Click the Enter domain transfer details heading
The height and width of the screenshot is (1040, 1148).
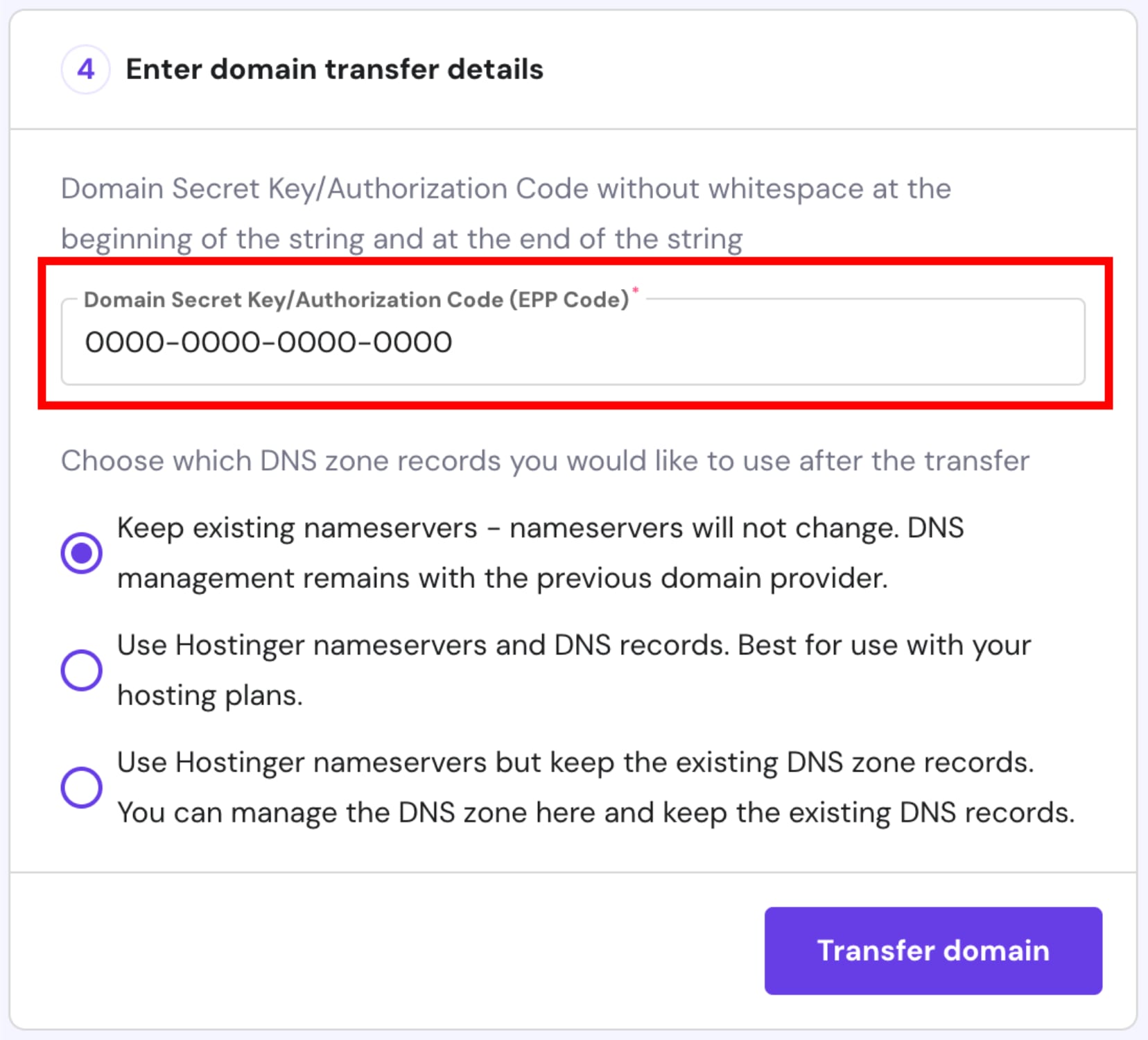point(335,69)
